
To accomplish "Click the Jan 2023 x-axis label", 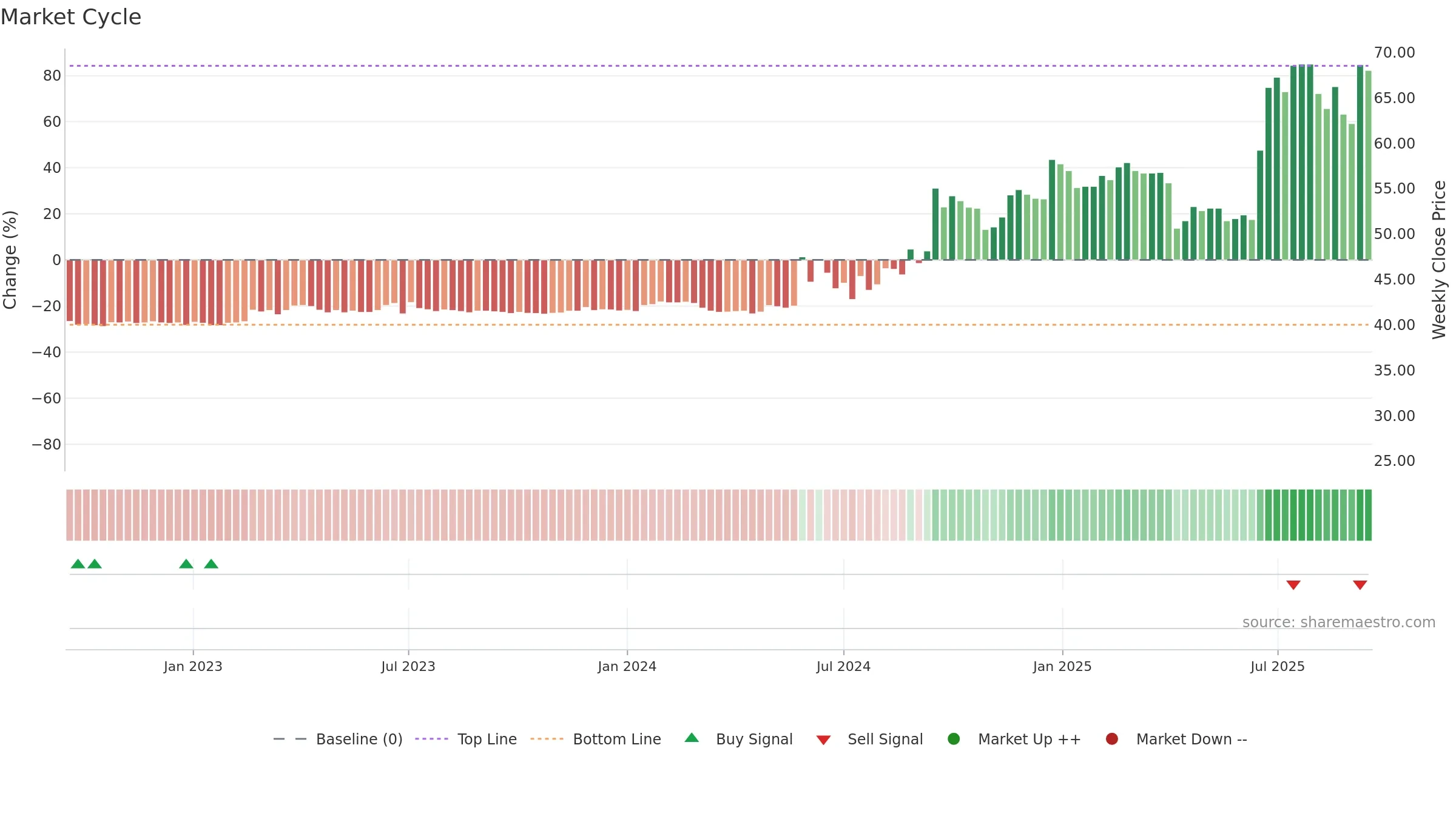I will pyautogui.click(x=193, y=667).
